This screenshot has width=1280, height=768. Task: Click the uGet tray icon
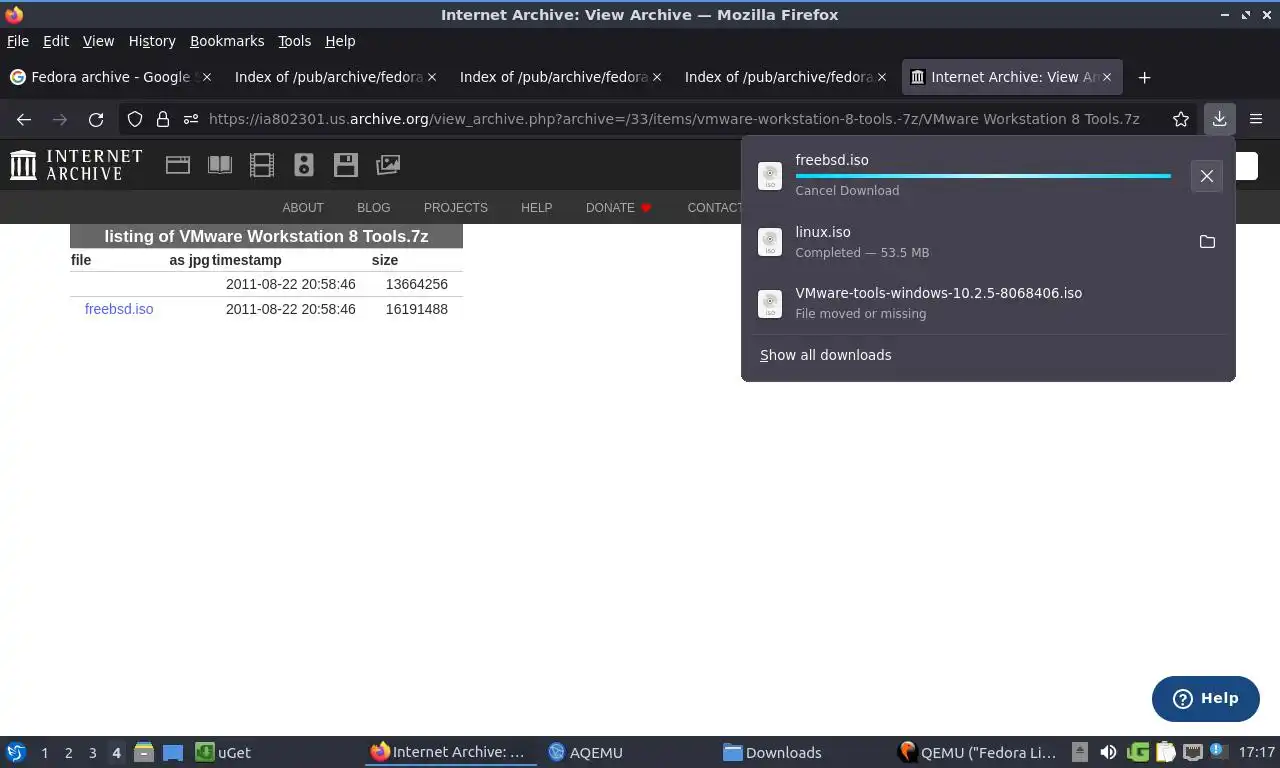(1138, 752)
